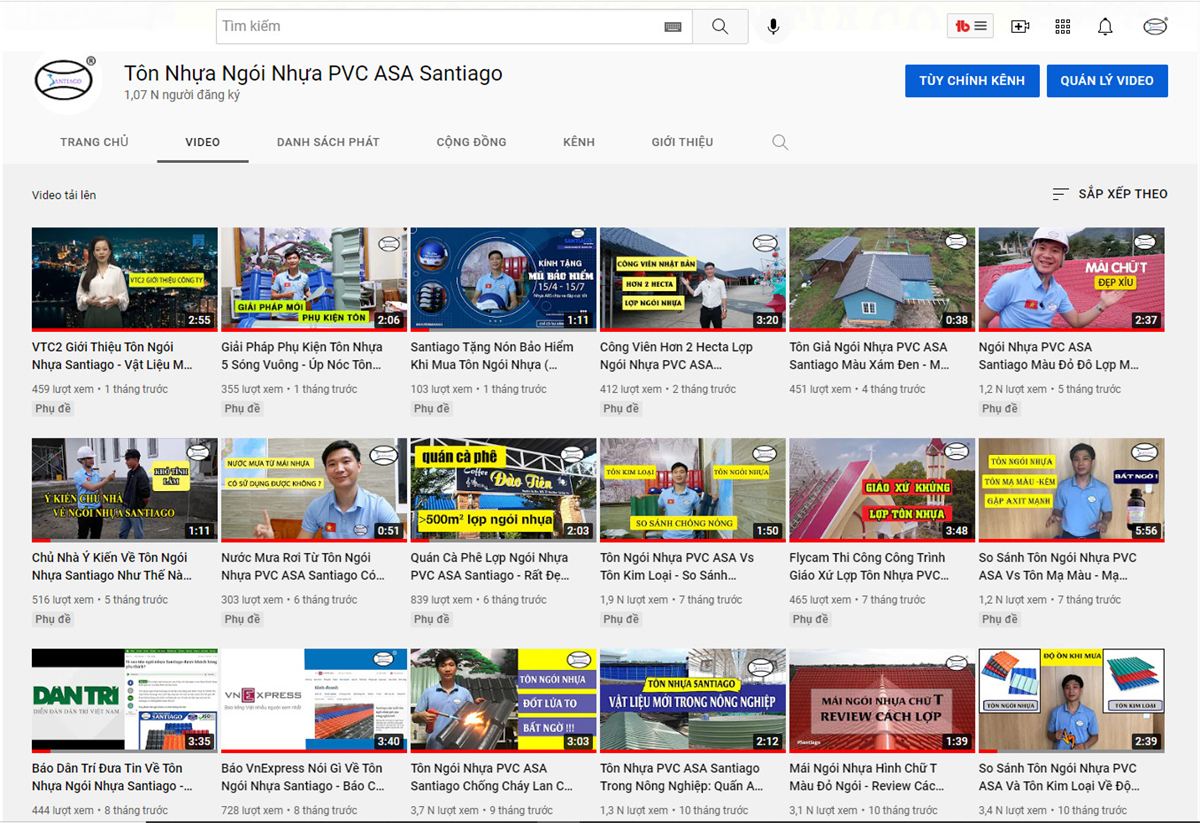Open the YouTube apps grid icon

tap(1062, 27)
